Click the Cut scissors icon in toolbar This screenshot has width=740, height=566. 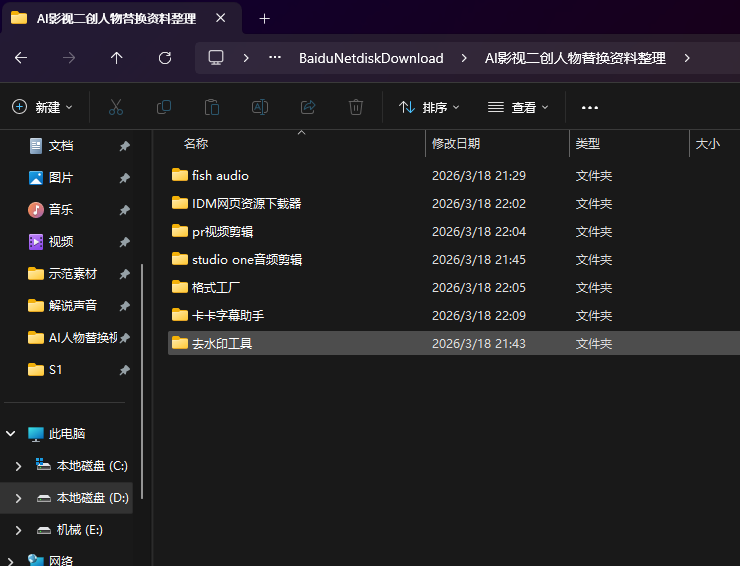click(115, 107)
